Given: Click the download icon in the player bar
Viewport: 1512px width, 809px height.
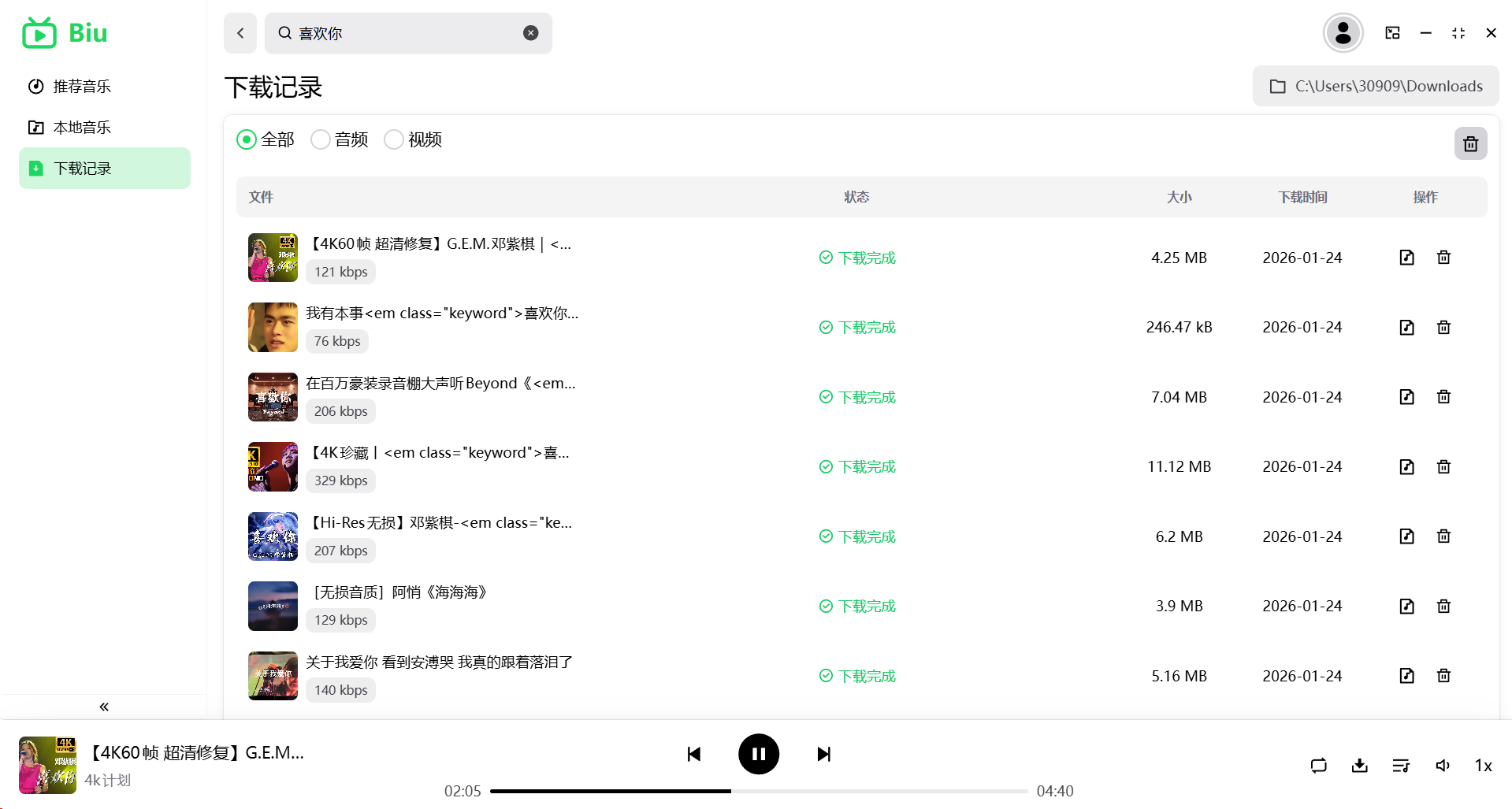Looking at the screenshot, I should click(x=1359, y=765).
